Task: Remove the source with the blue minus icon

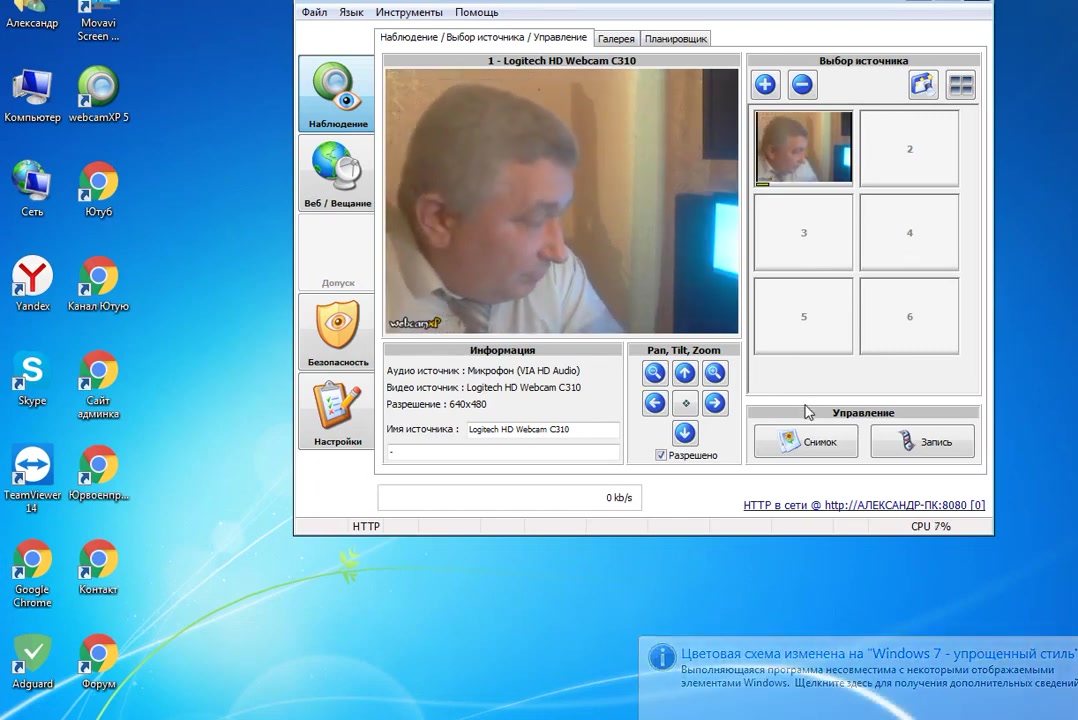Action: [x=802, y=85]
